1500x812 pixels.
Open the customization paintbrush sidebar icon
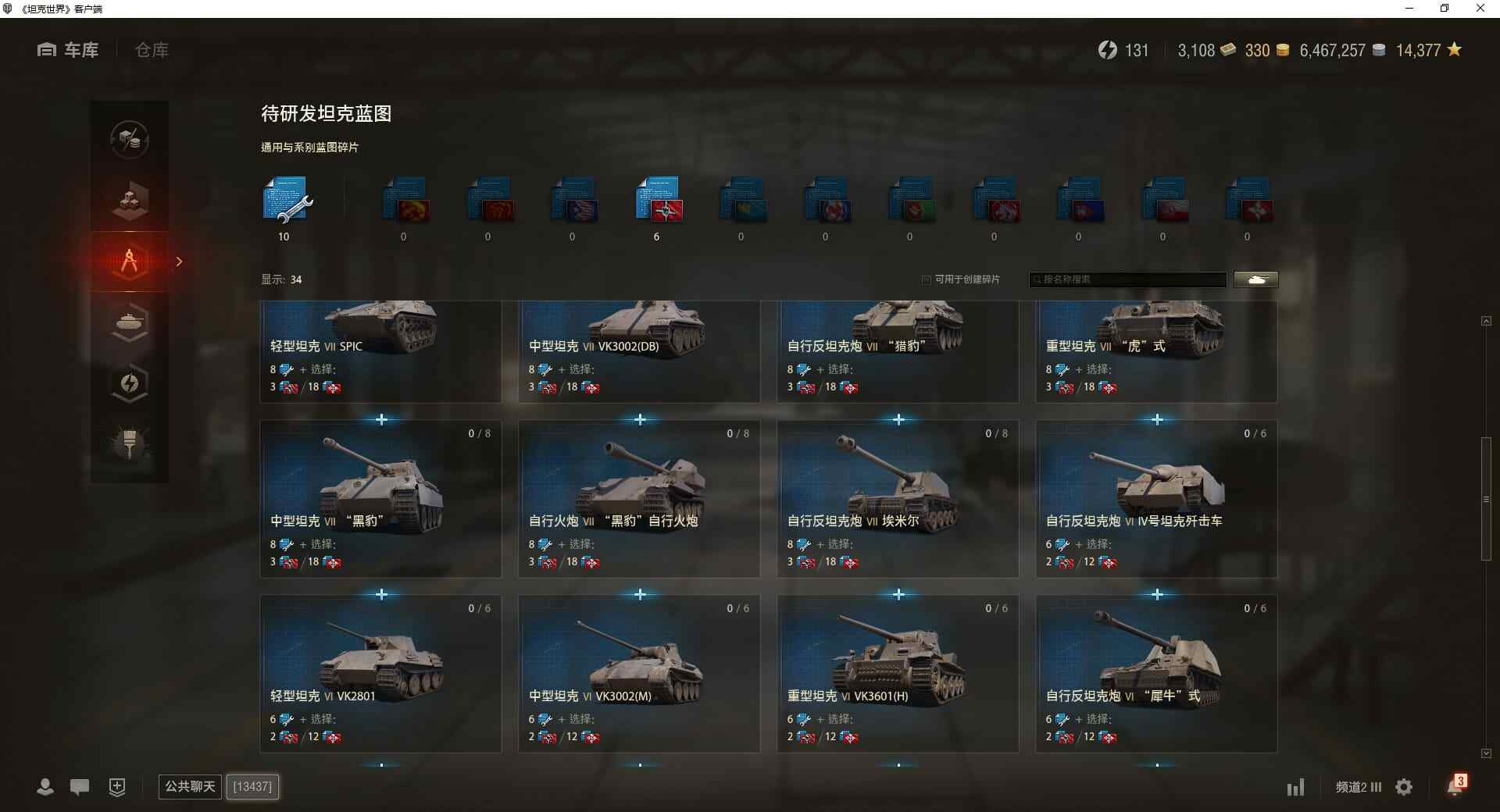130,443
